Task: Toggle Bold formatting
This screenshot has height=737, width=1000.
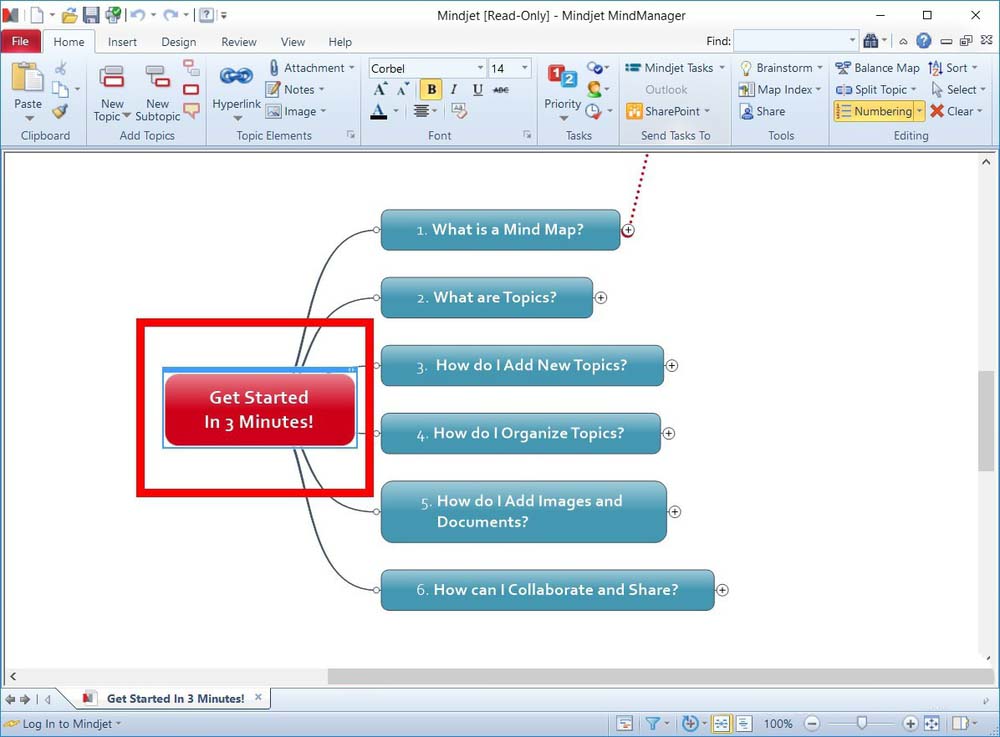Action: [x=430, y=90]
